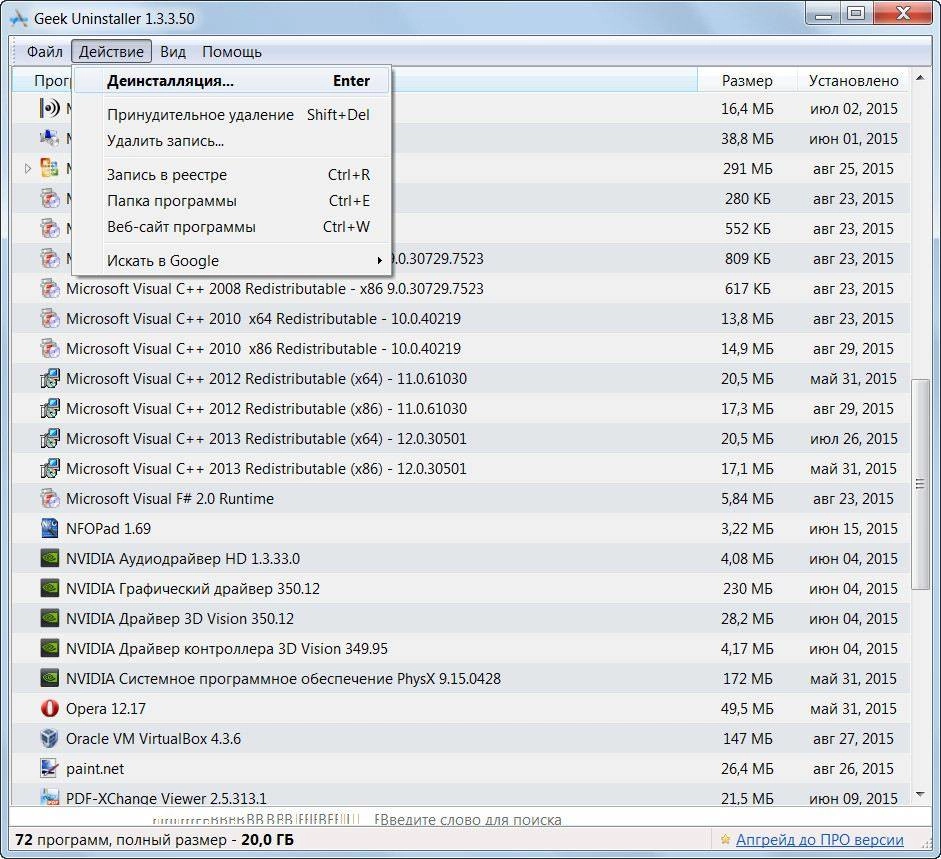This screenshot has height=859, width=941.
Task: Sort by the Размер column header
Action: pyautogui.click(x=747, y=80)
